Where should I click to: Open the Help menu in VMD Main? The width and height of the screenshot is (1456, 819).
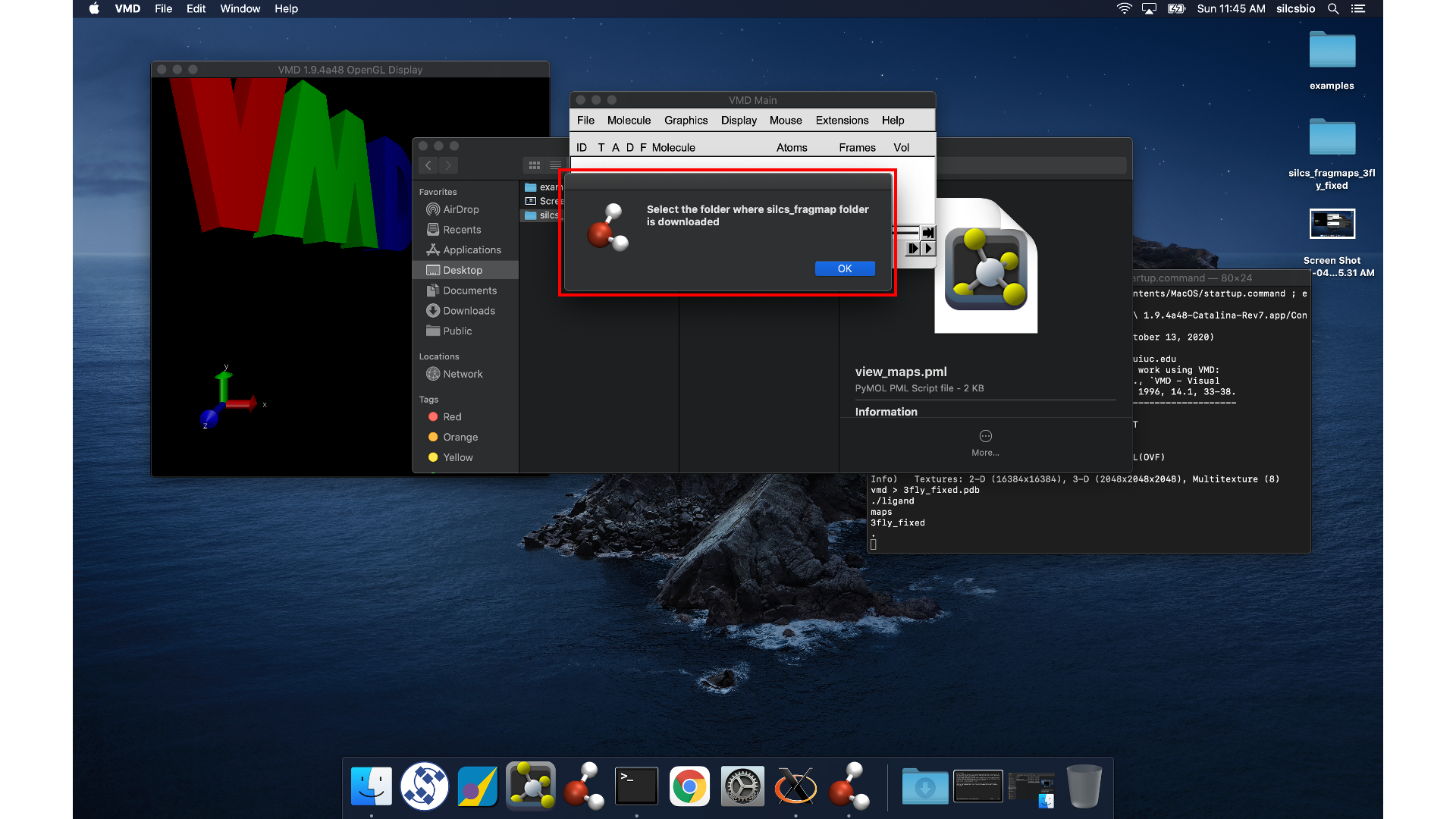[893, 120]
